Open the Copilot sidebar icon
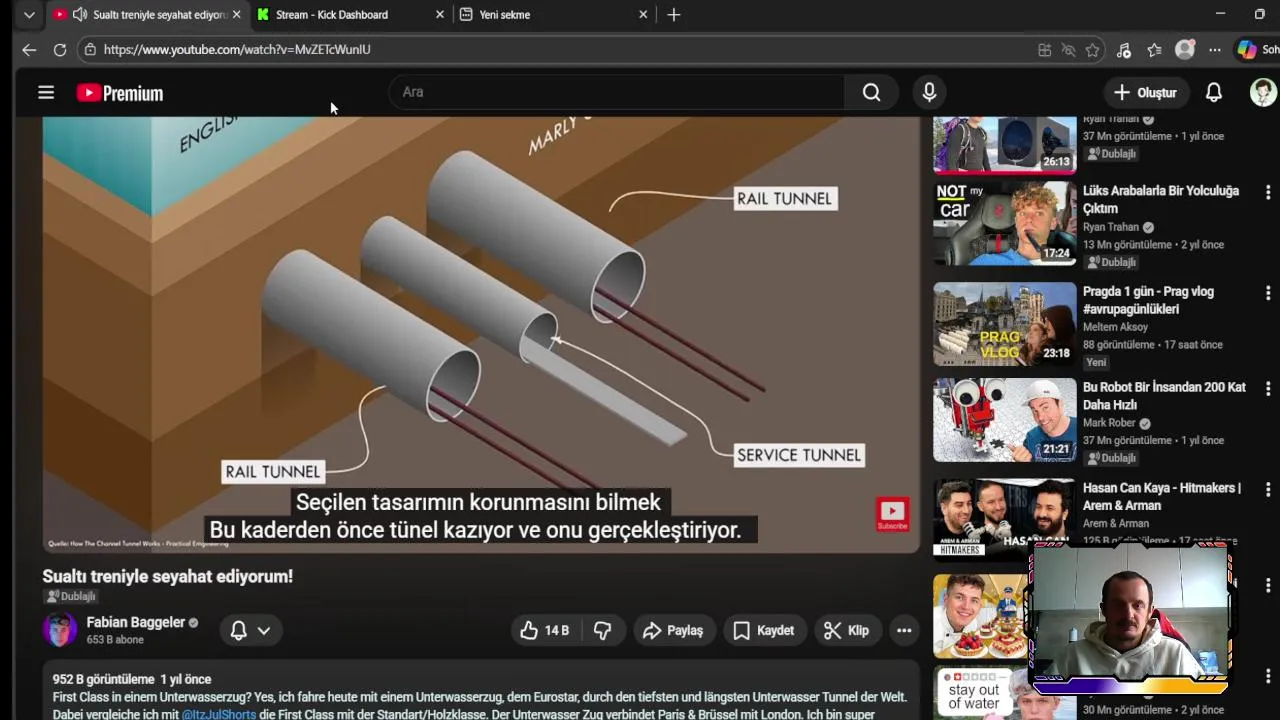Screen dimensions: 1280x720 (x=1247, y=50)
